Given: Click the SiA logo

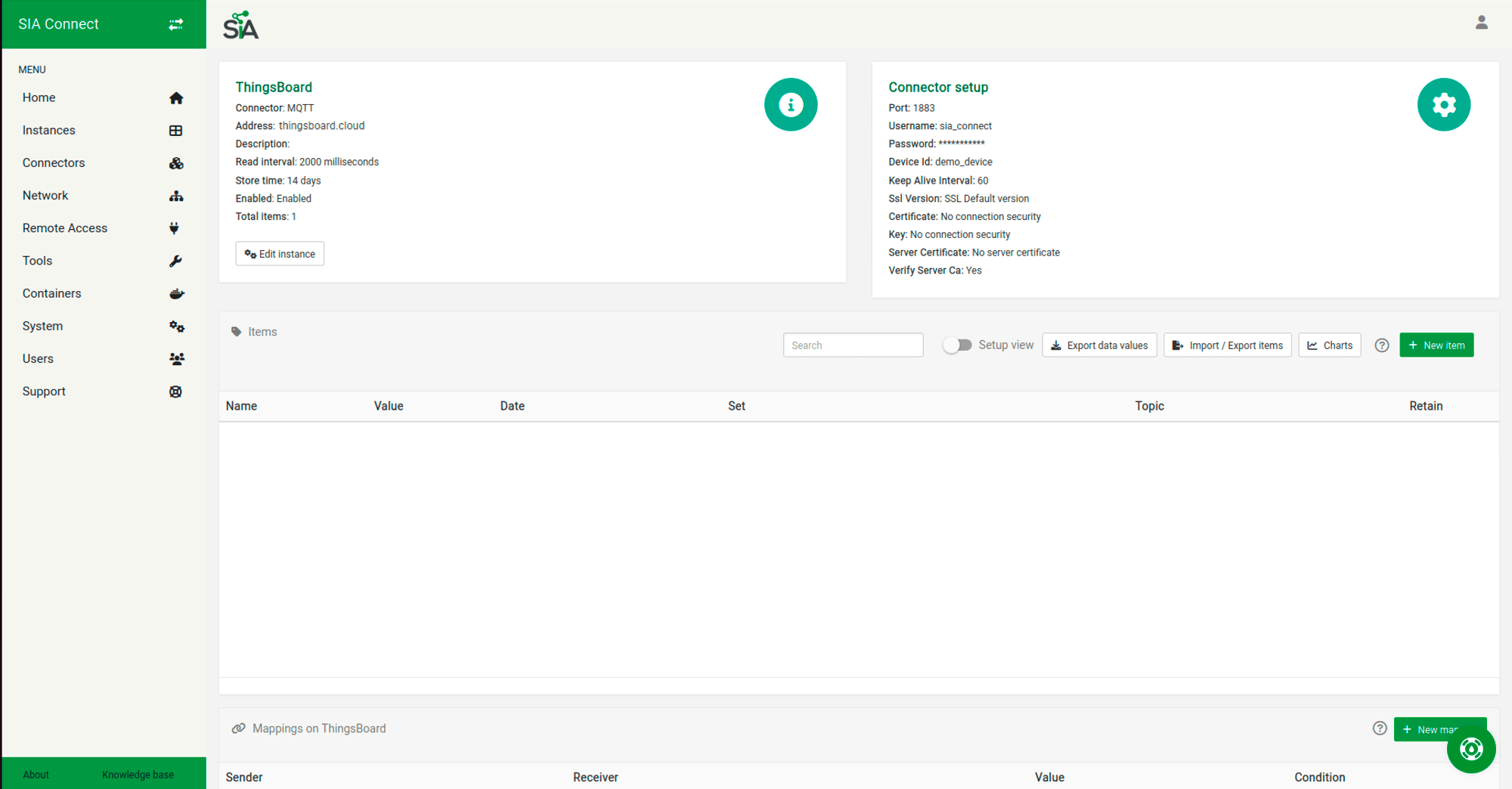Looking at the screenshot, I should 241,26.
